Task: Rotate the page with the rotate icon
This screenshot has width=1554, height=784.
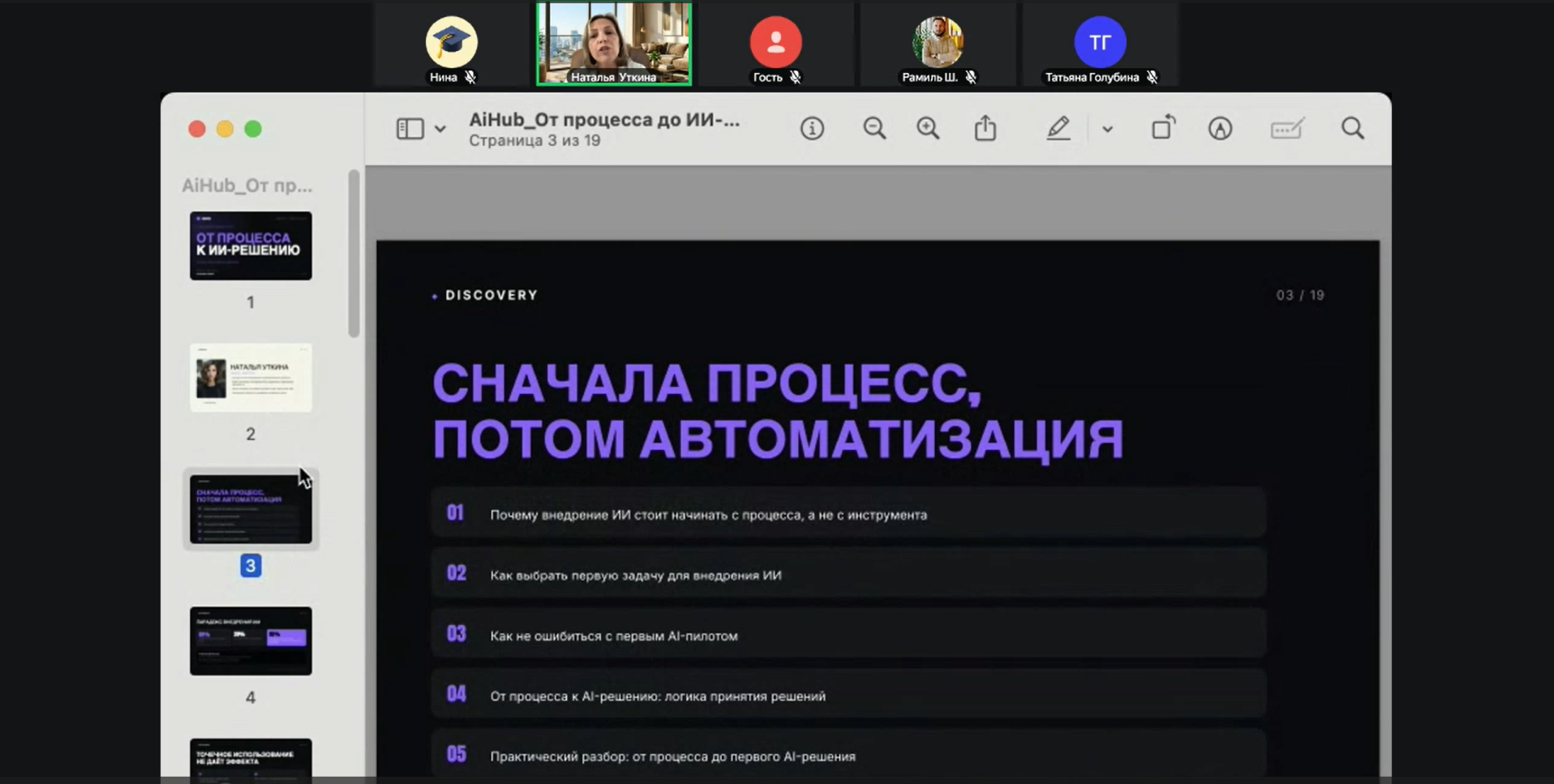Action: coord(1163,127)
